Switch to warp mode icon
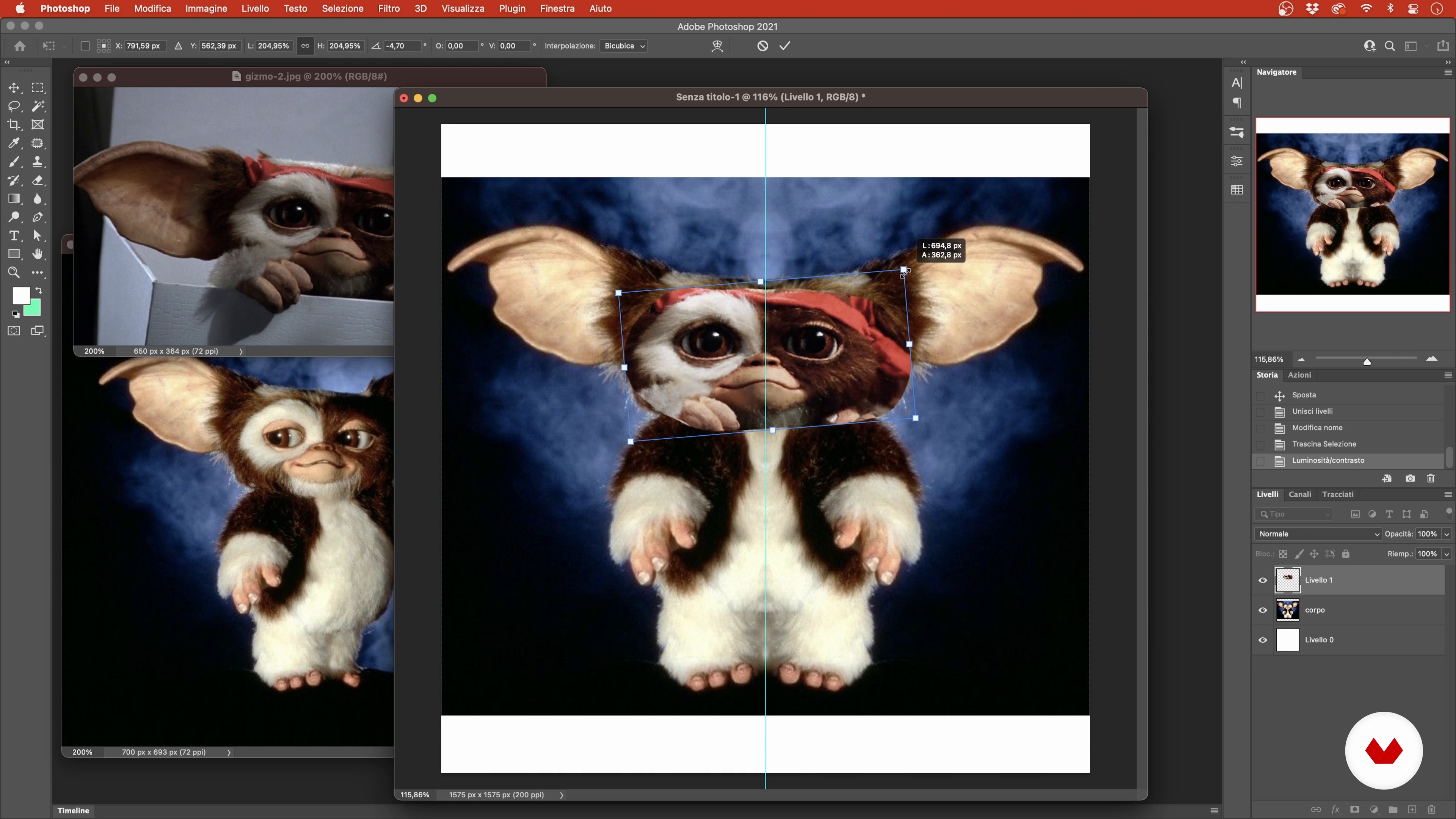 (717, 46)
